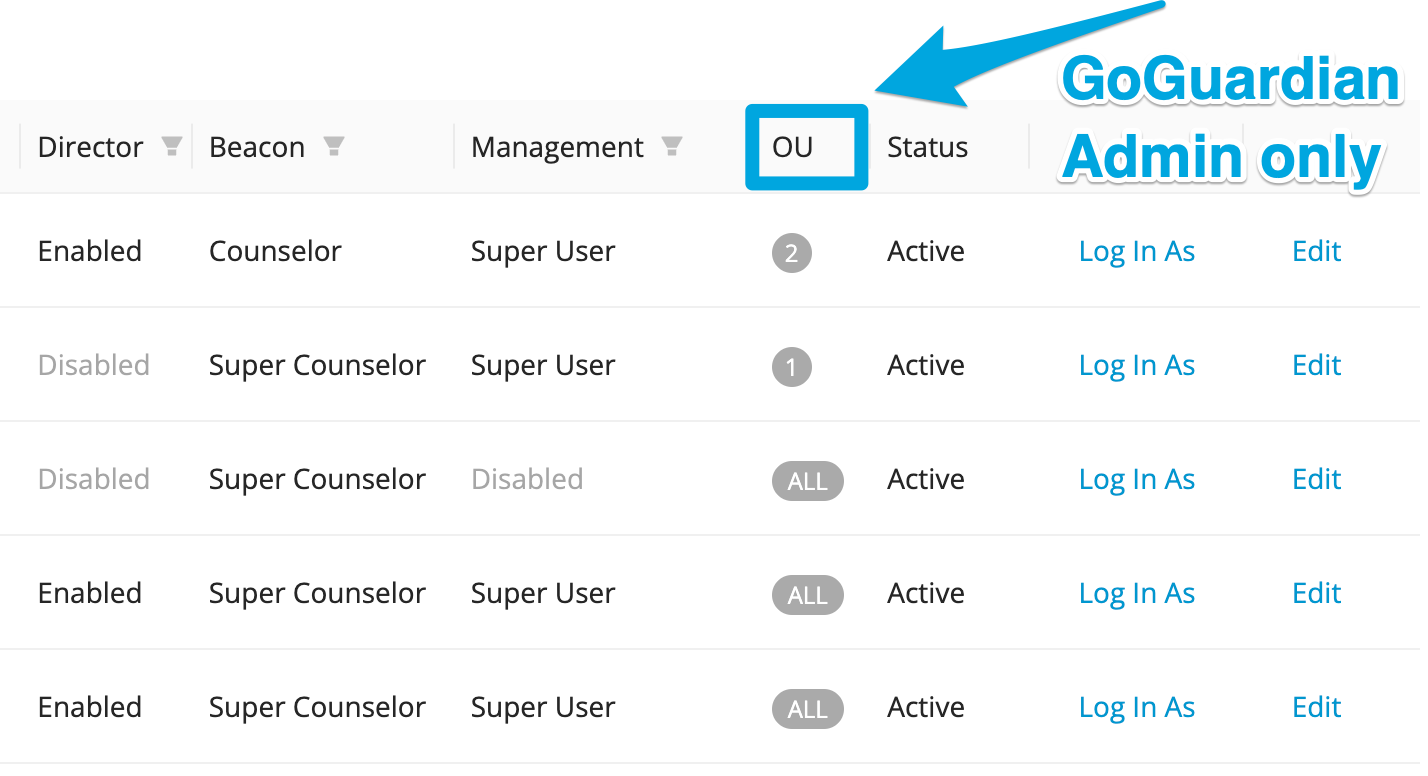This screenshot has width=1428, height=776.
Task: Click the filter funnel next to Beacon
Action: [334, 146]
